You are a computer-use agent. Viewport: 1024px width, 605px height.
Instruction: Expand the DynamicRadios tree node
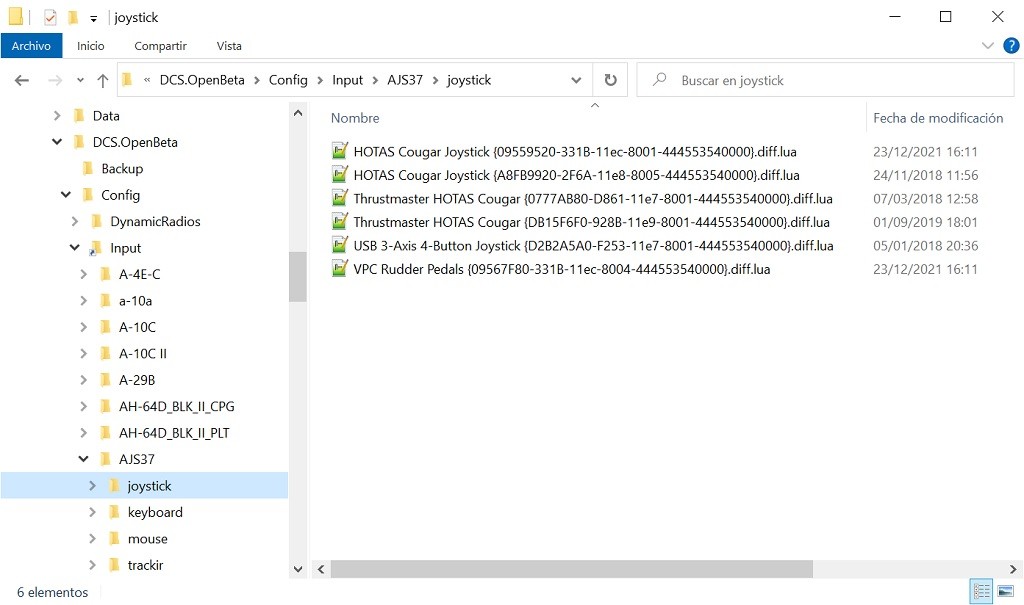coord(74,221)
